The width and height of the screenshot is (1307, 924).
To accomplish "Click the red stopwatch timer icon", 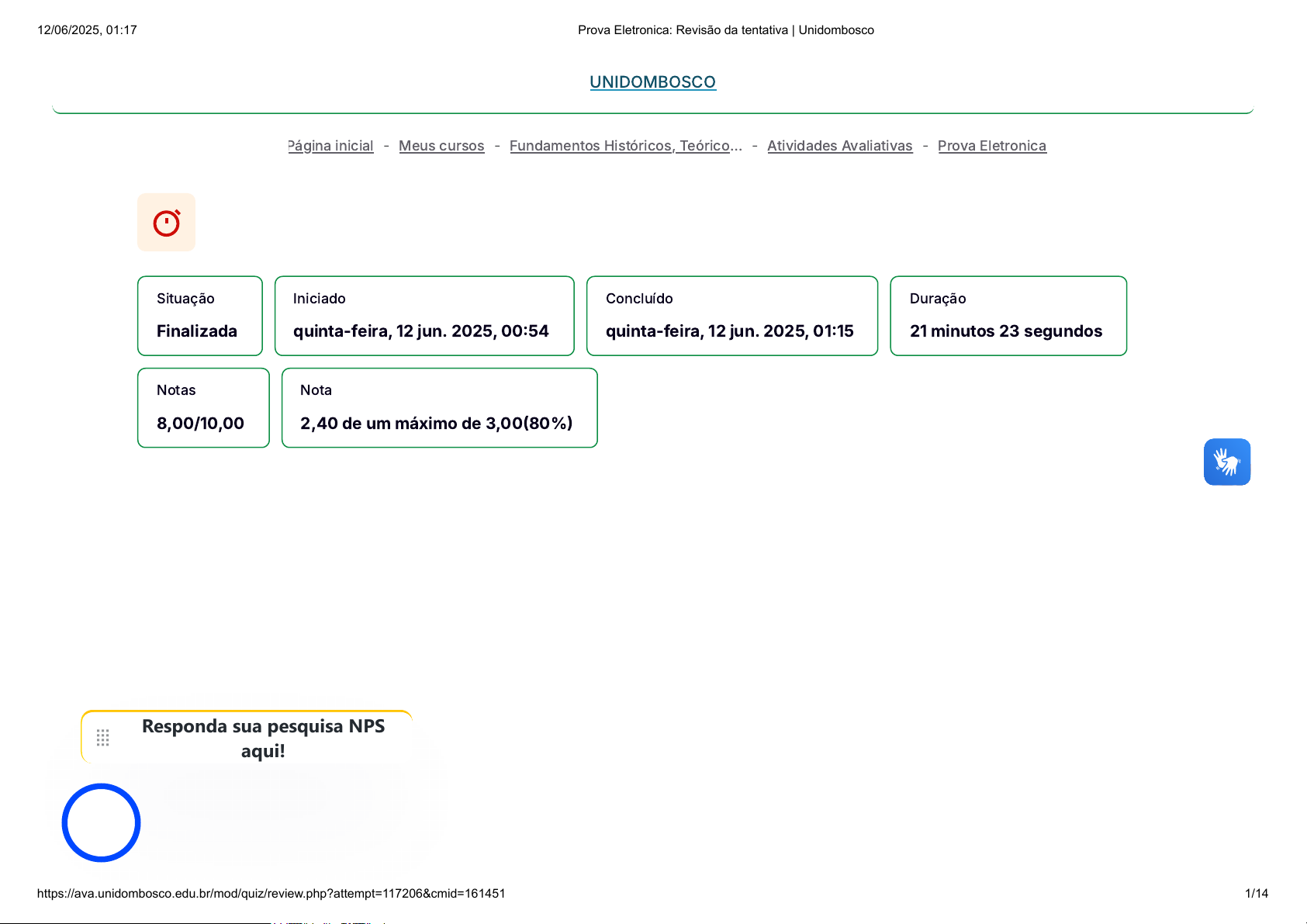I will 166,223.
